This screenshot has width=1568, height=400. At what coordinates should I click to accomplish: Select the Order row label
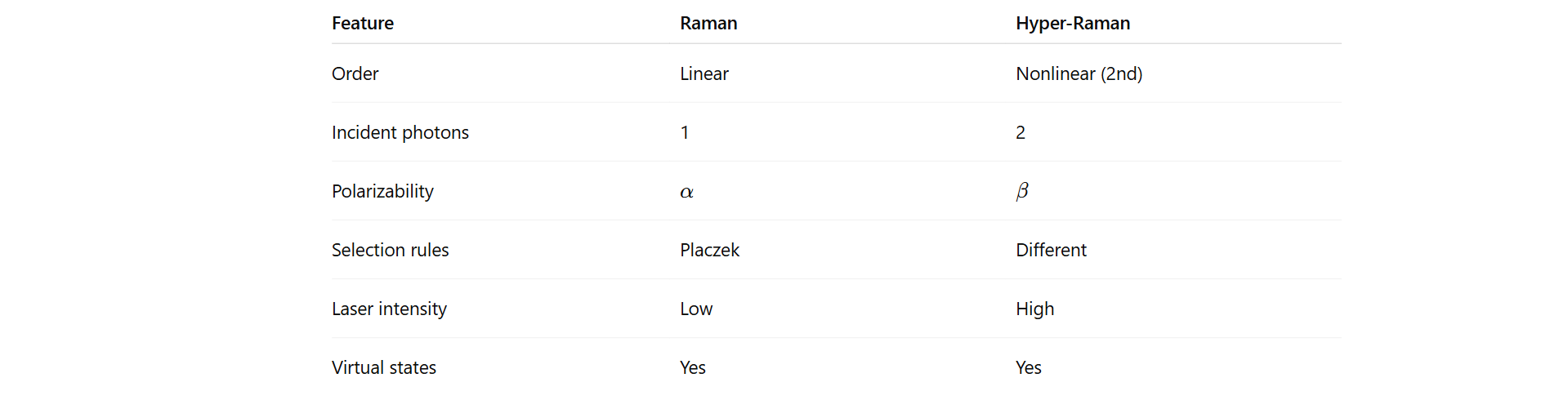[355, 74]
